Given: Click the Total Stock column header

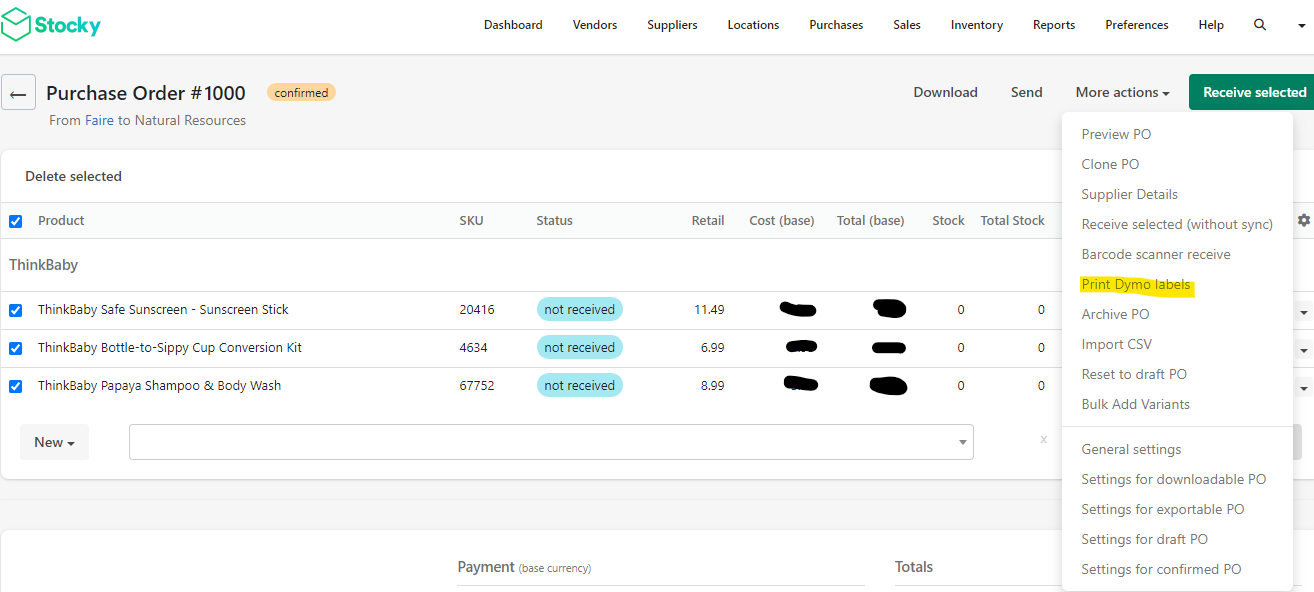Looking at the screenshot, I should [x=1012, y=220].
